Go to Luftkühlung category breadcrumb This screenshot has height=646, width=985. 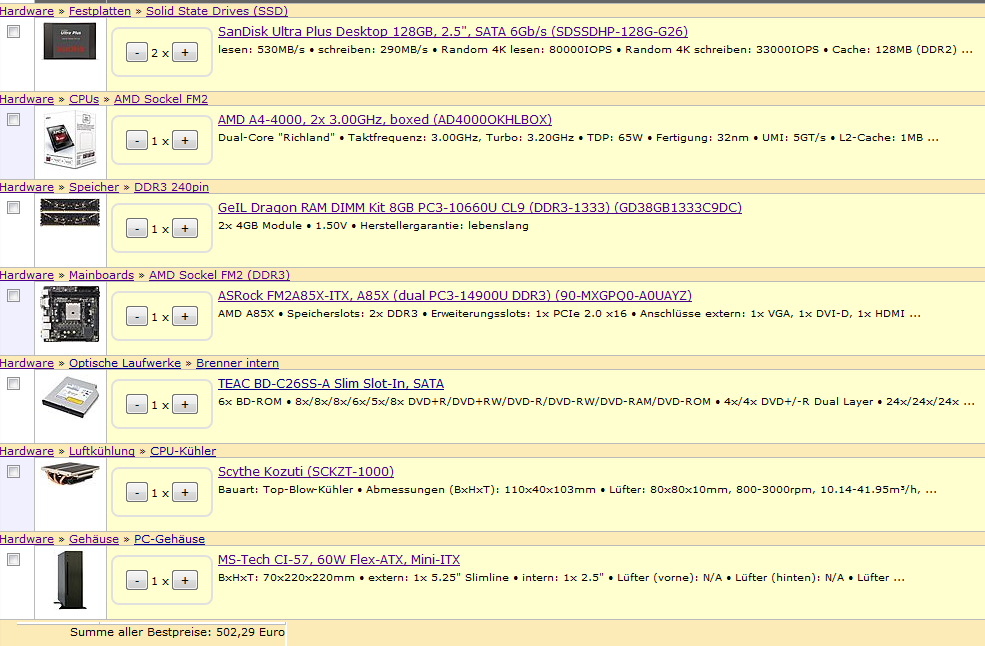point(102,451)
